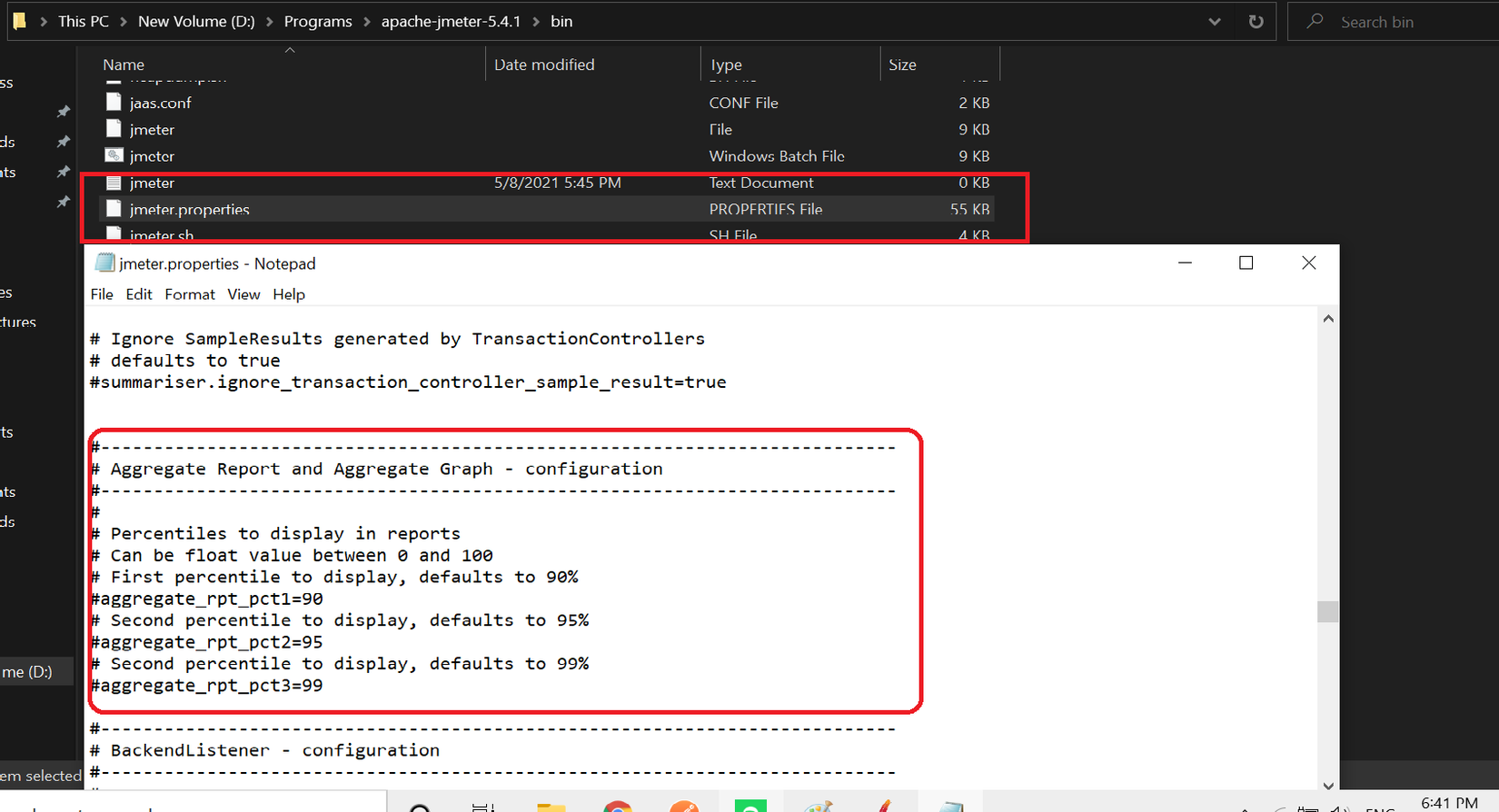Click the Notepad scrollbar up arrow
1499x812 pixels.
click(1328, 319)
